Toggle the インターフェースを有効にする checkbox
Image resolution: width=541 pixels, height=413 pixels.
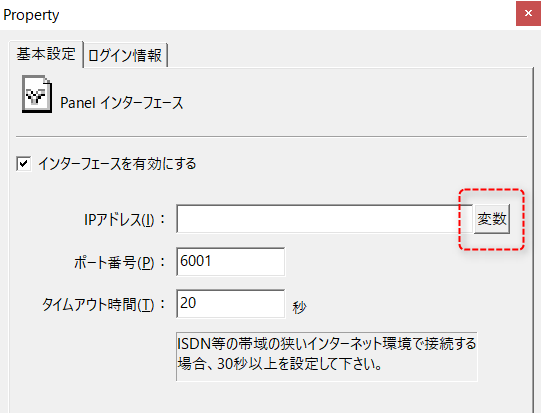[x=23, y=164]
